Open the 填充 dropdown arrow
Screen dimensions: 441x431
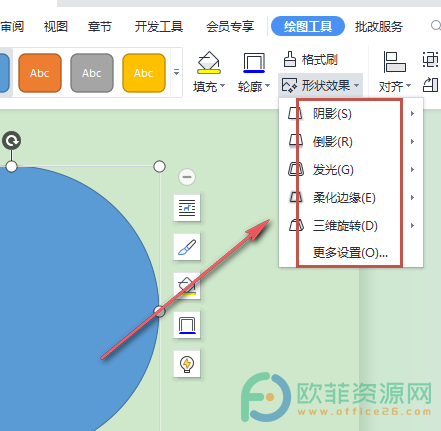point(222,86)
